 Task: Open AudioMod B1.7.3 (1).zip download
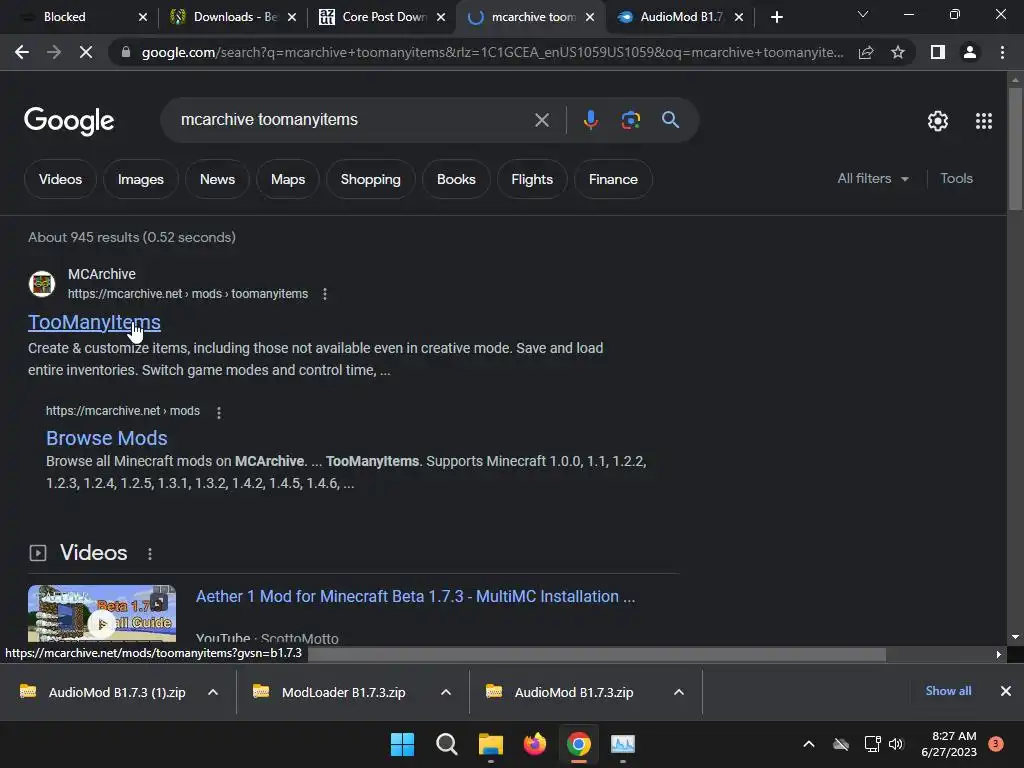pyautogui.click(x=103, y=692)
